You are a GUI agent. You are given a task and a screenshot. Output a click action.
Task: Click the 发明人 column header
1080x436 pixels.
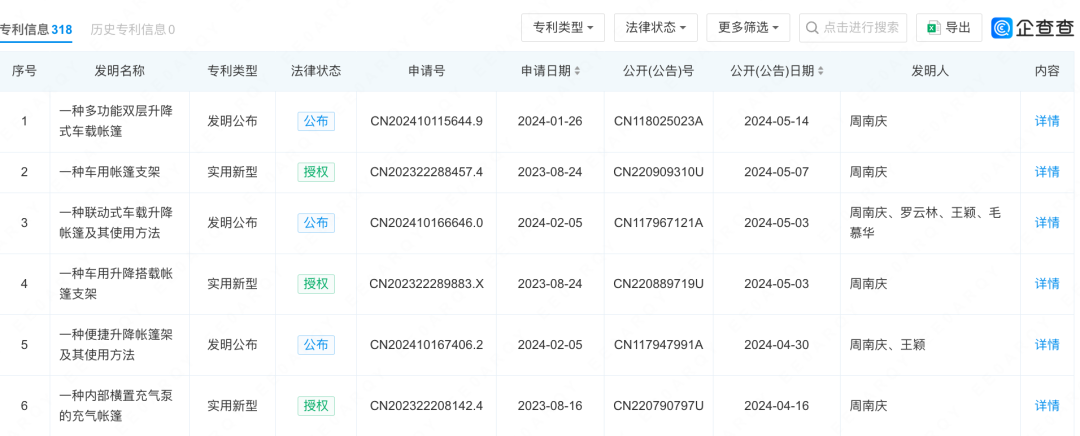pyautogui.click(x=930, y=71)
